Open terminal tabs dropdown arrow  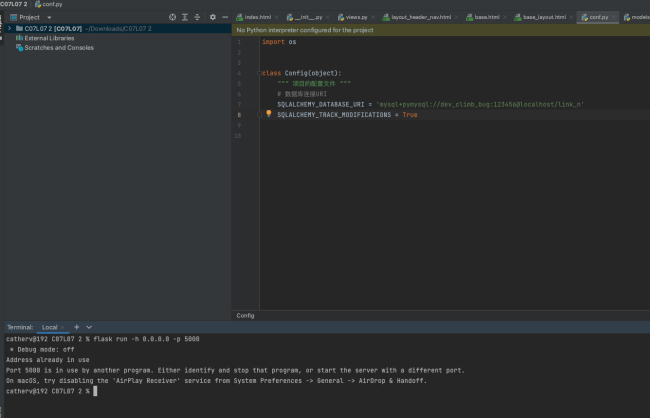(89, 327)
